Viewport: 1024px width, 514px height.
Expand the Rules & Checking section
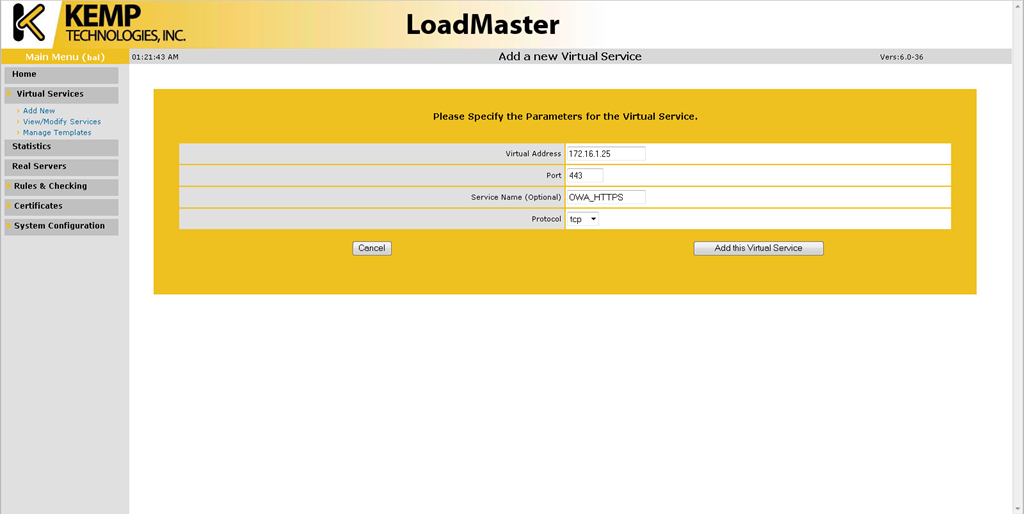point(61,187)
